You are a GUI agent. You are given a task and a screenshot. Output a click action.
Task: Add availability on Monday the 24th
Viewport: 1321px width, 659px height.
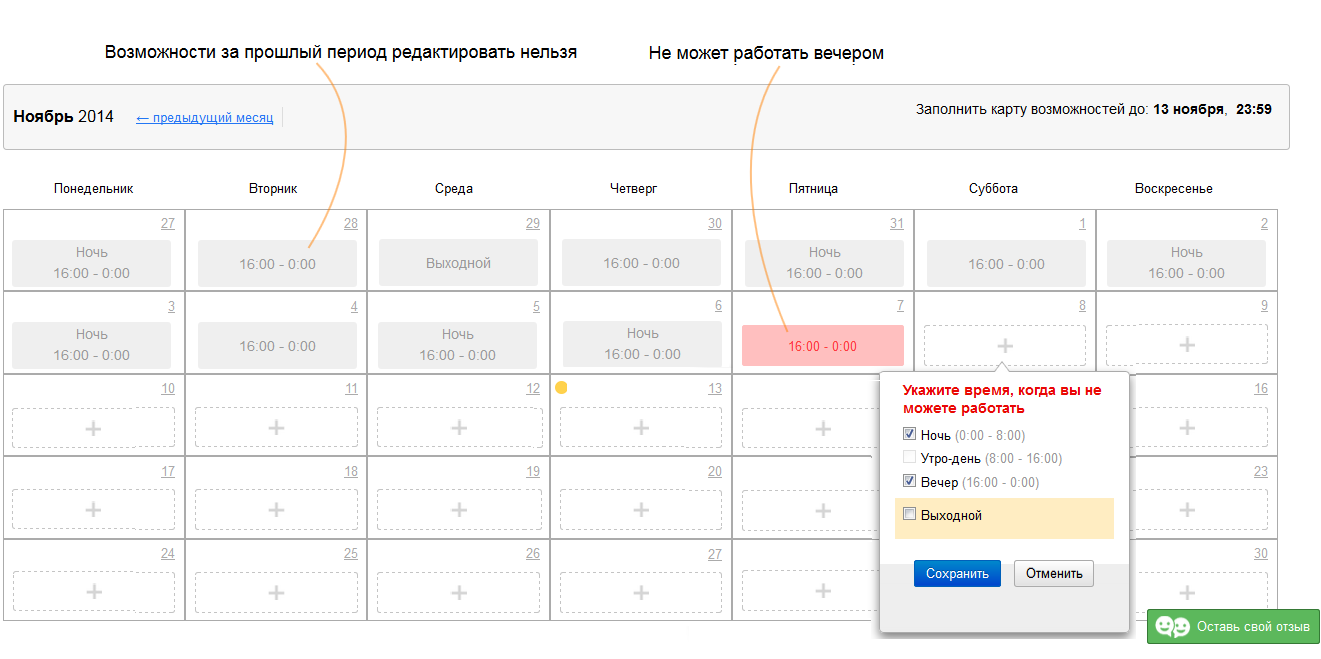(93, 592)
